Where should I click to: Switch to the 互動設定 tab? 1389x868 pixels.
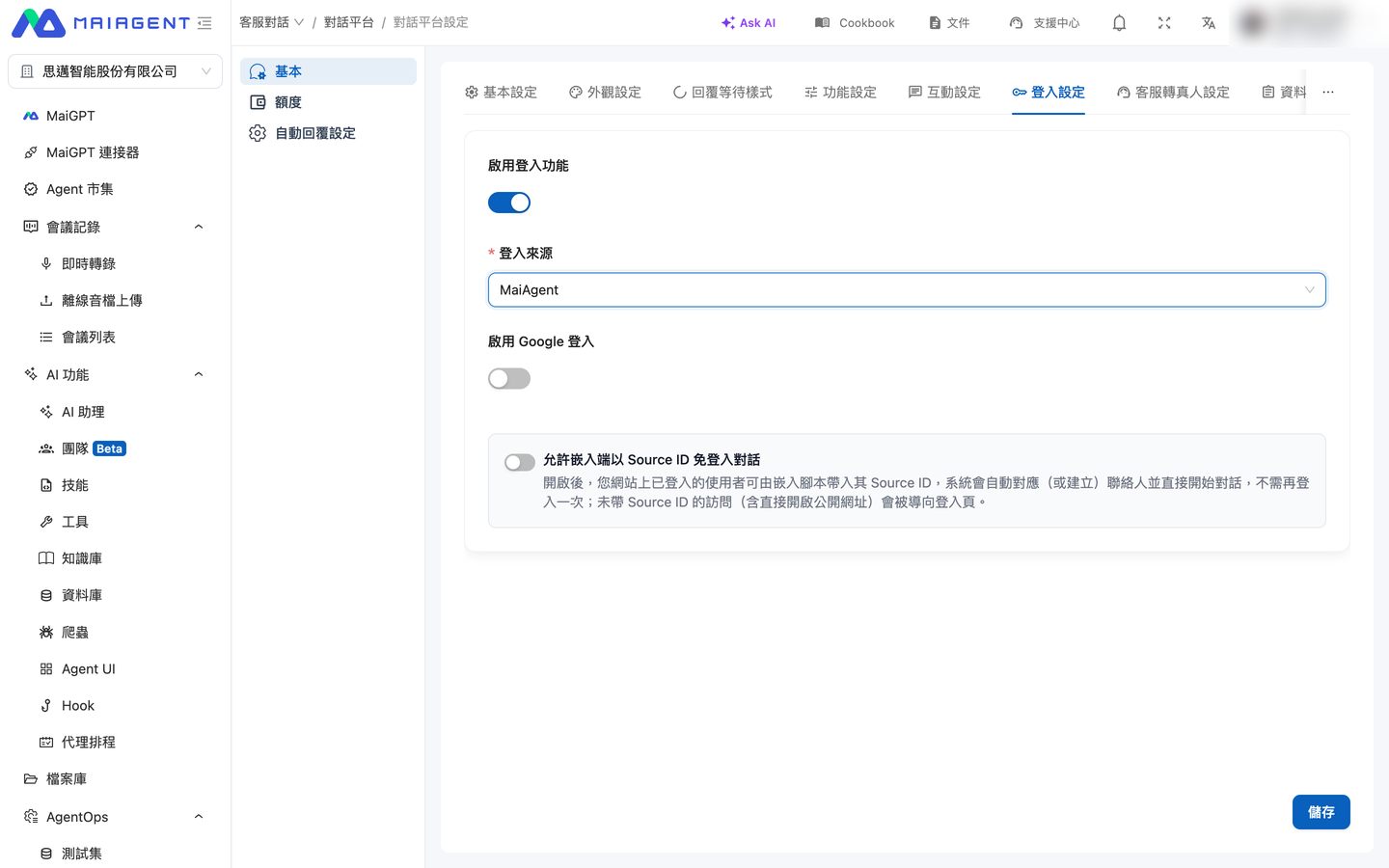coord(944,93)
